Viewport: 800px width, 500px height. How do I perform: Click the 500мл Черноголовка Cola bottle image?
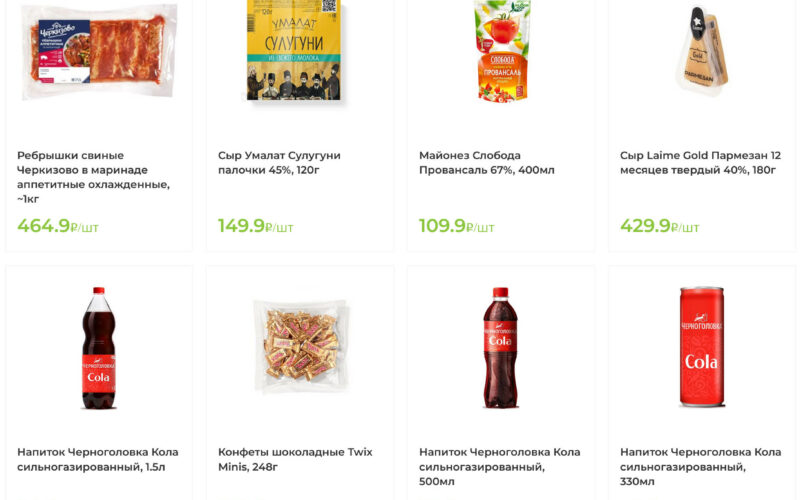click(x=500, y=348)
